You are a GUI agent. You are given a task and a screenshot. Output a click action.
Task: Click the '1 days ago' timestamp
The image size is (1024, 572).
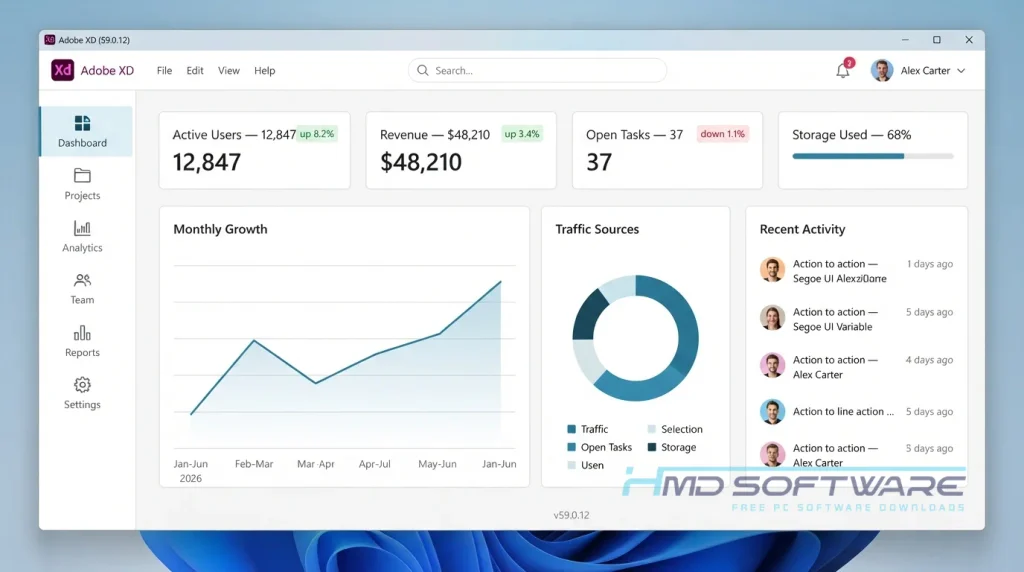click(930, 264)
